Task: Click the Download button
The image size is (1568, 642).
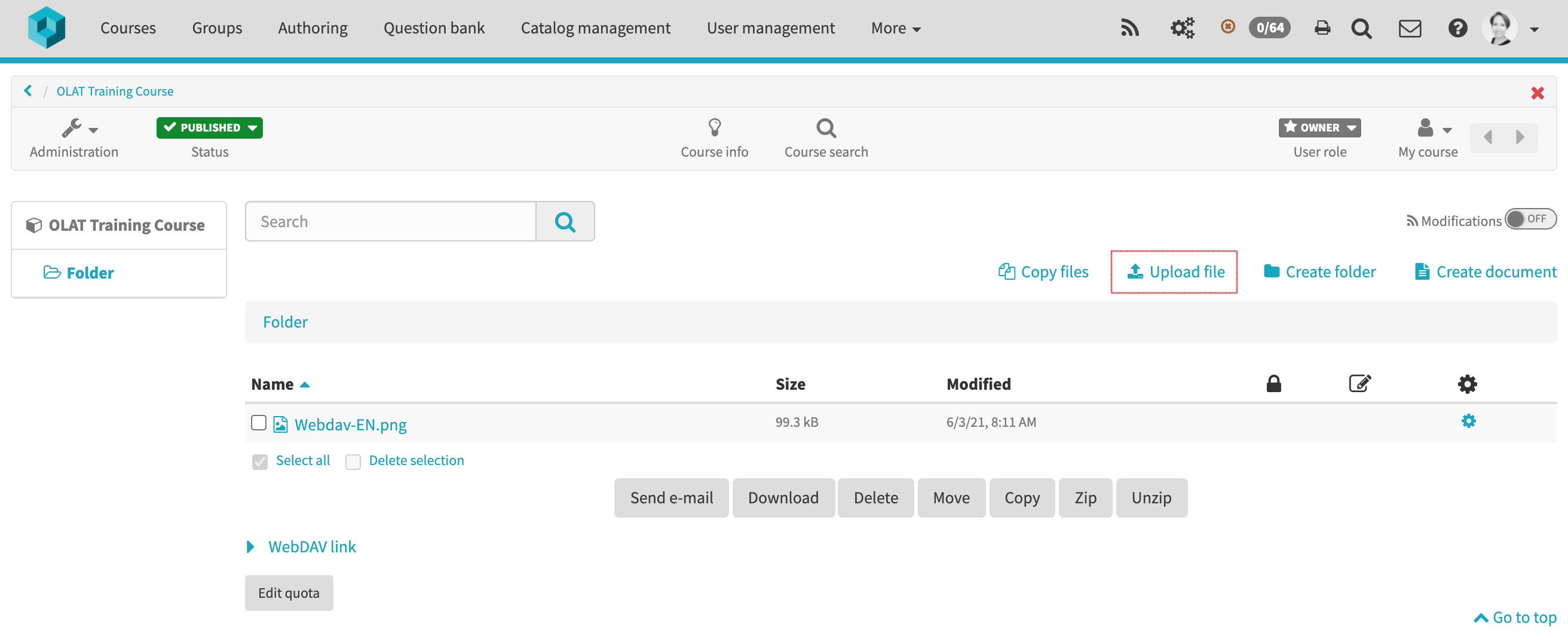Action: [783, 499]
